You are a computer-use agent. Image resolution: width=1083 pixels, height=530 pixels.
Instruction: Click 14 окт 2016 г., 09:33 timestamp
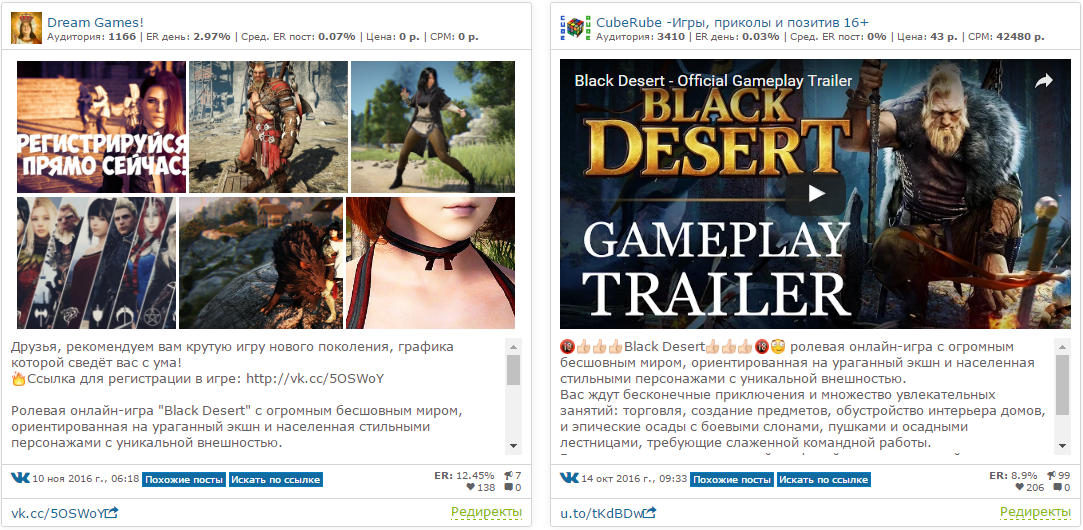point(634,478)
